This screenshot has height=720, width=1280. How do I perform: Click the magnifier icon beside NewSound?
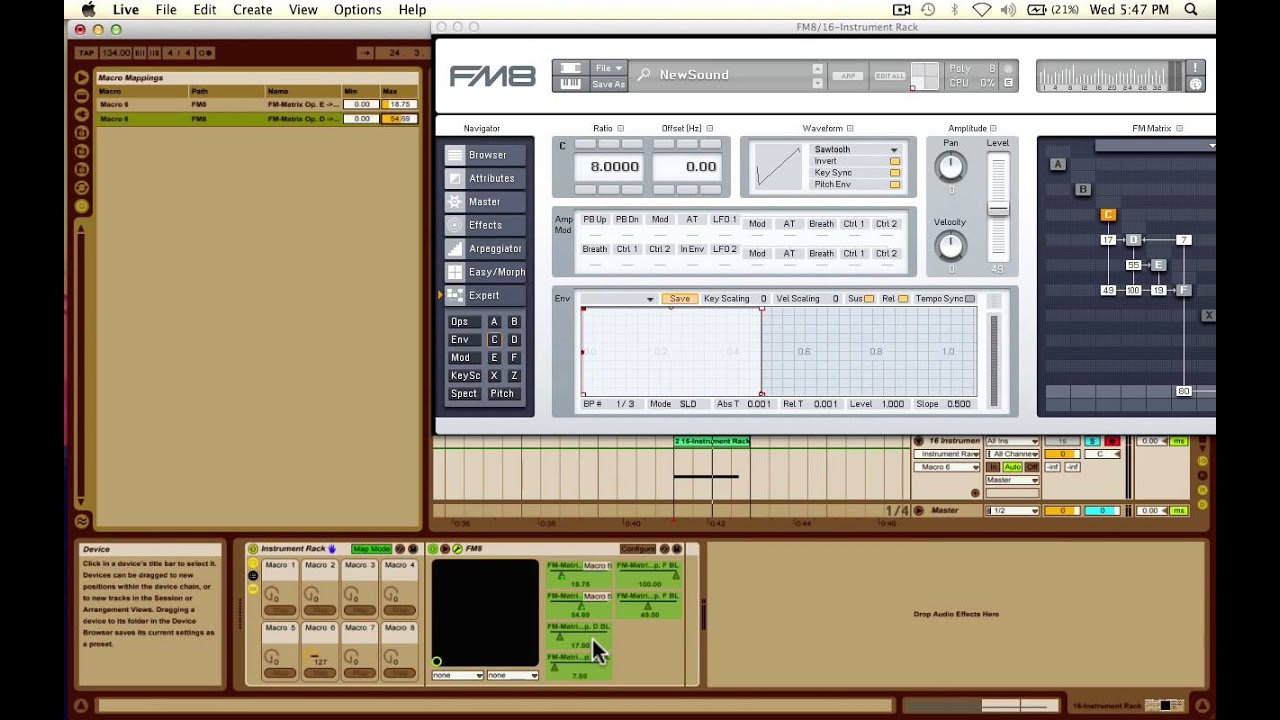coord(644,75)
